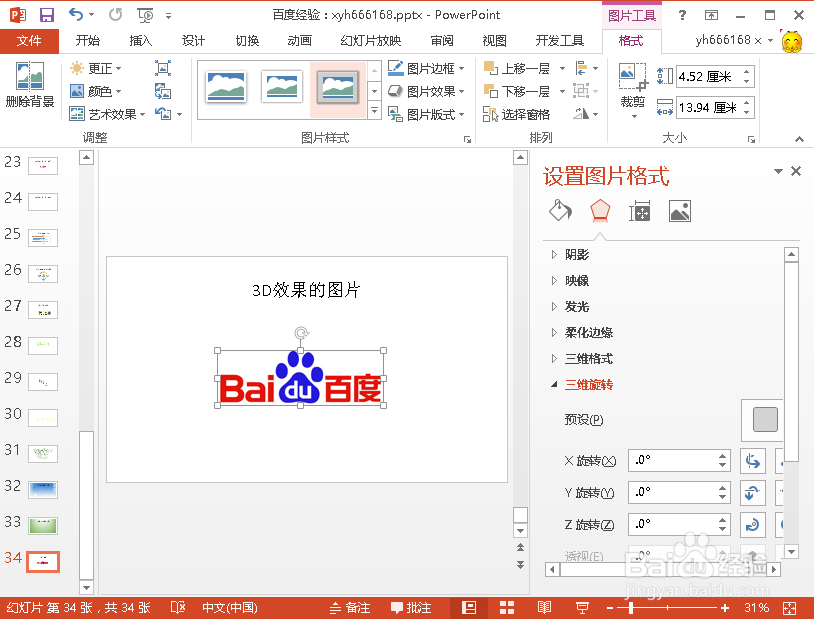
Task: Toggle the Selection Pane (选择窗格)
Action: click(516, 114)
